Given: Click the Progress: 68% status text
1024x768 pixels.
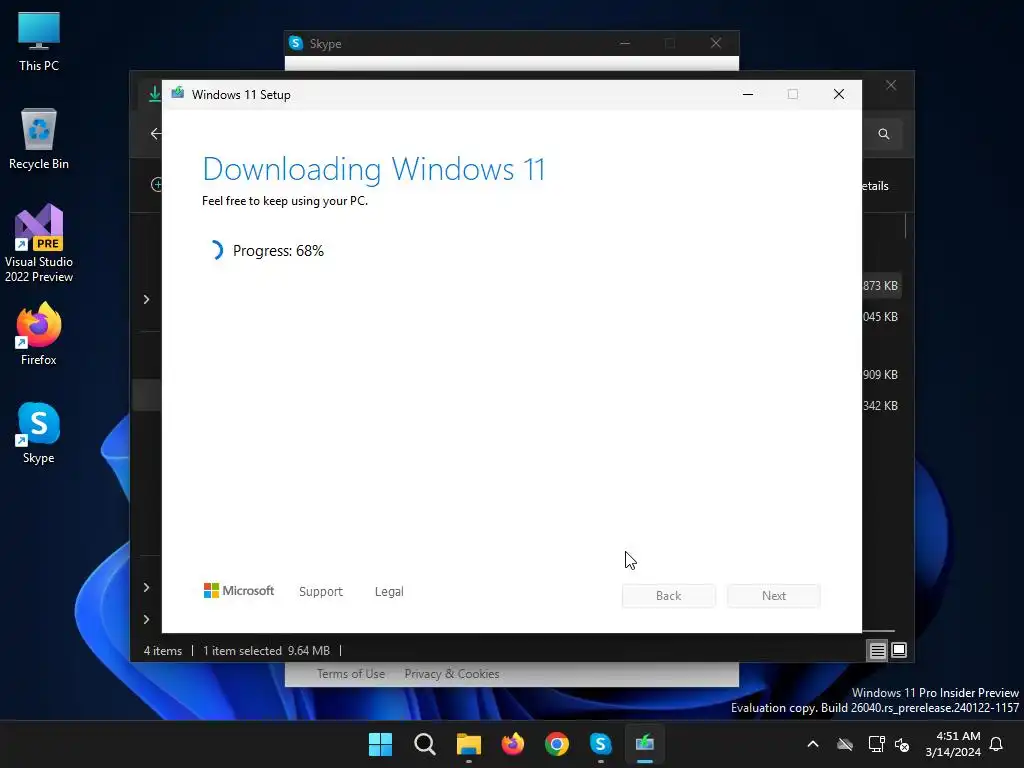Looking at the screenshot, I should tap(278, 251).
